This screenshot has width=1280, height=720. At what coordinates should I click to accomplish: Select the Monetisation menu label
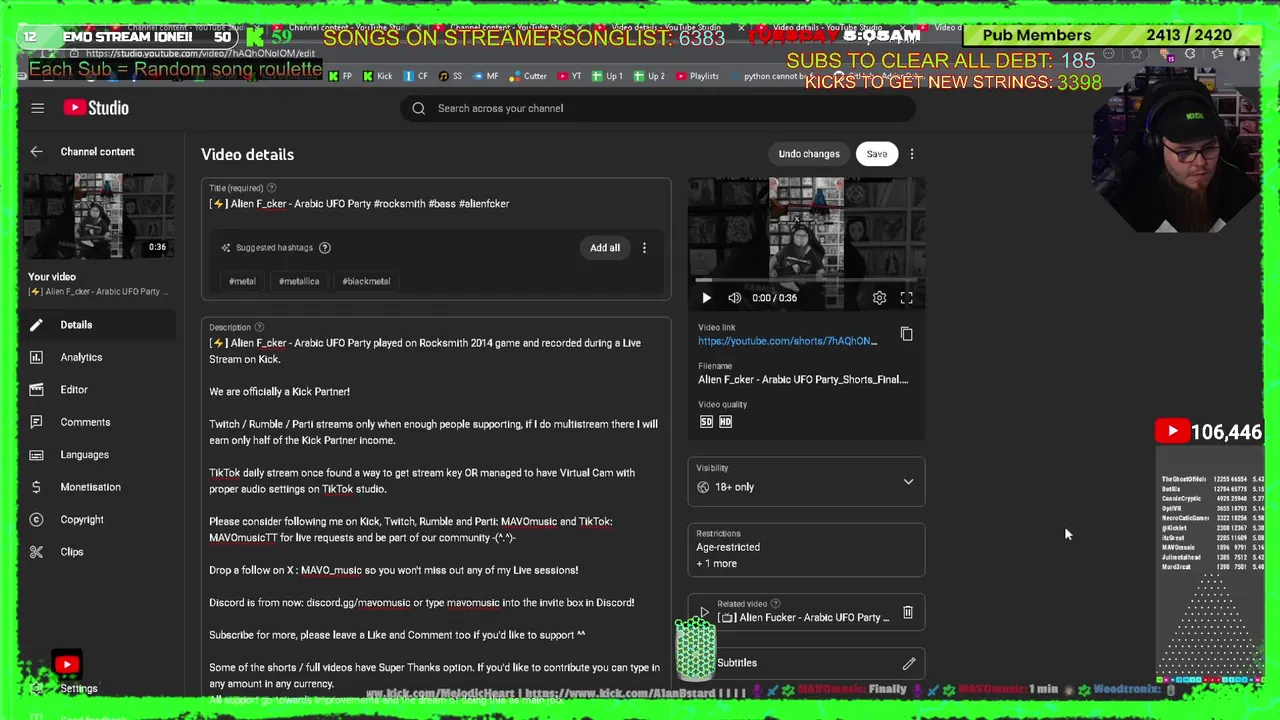[90, 487]
